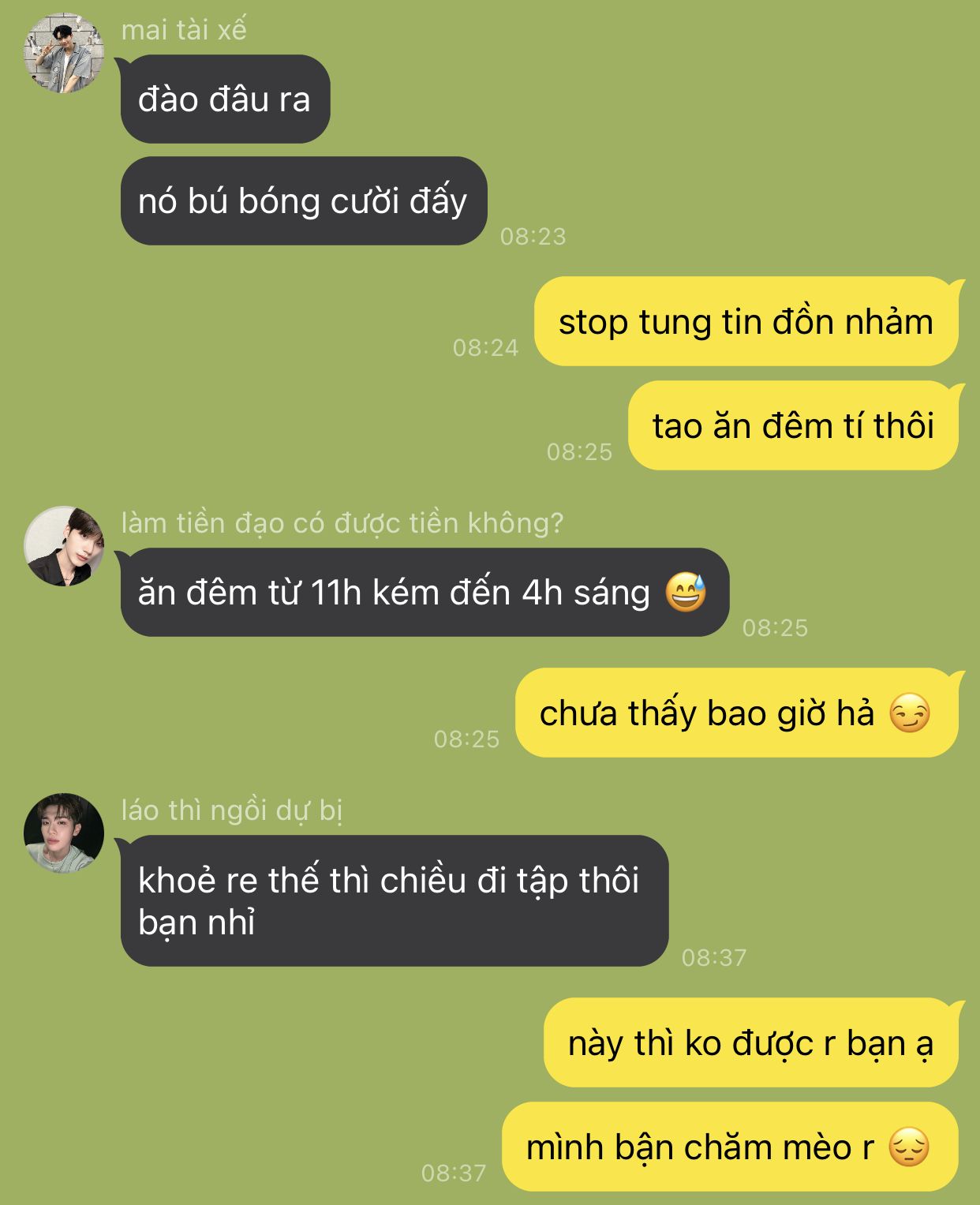Tap the message 'chưa thấy bao giờ hả'
The height and width of the screenshot is (1205, 980).
click(737, 713)
